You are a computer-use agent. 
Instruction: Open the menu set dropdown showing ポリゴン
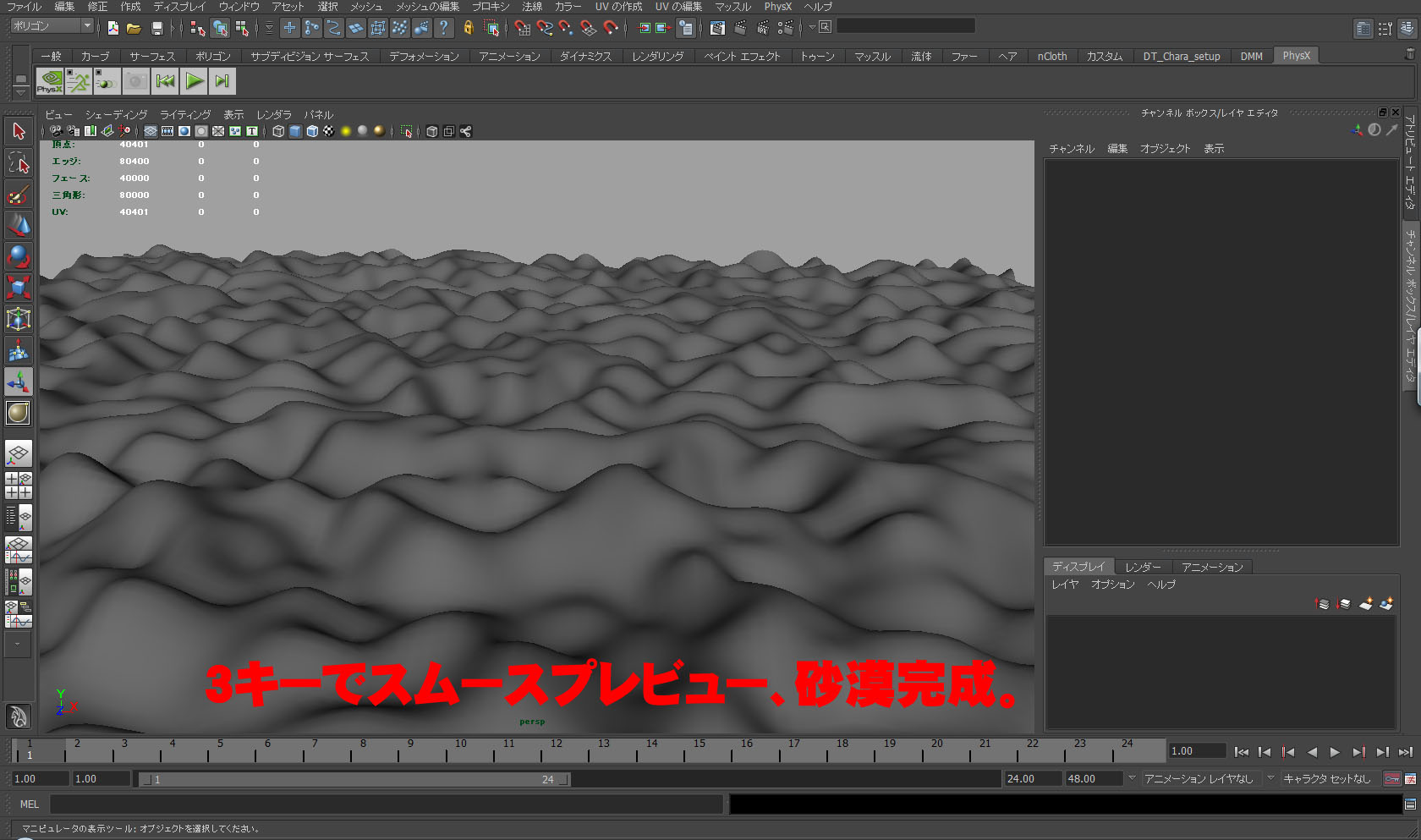[47, 26]
